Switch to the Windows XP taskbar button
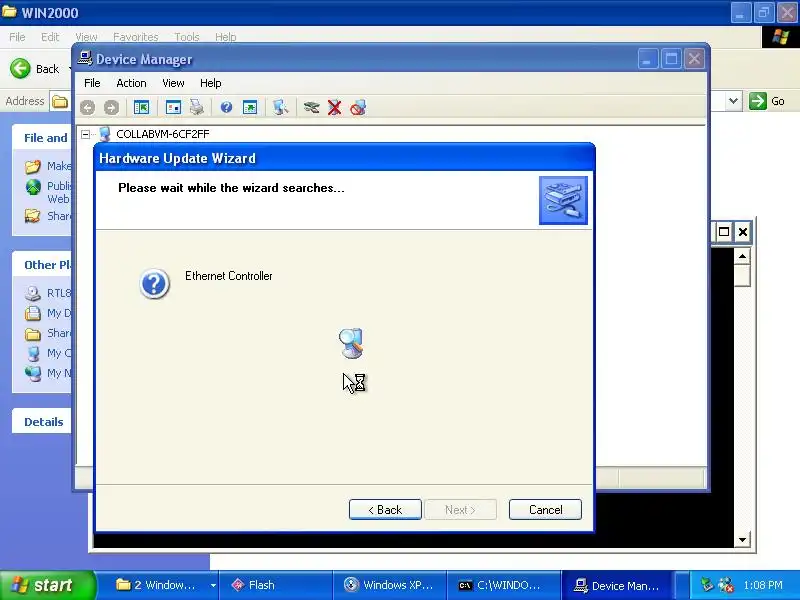 (389, 585)
